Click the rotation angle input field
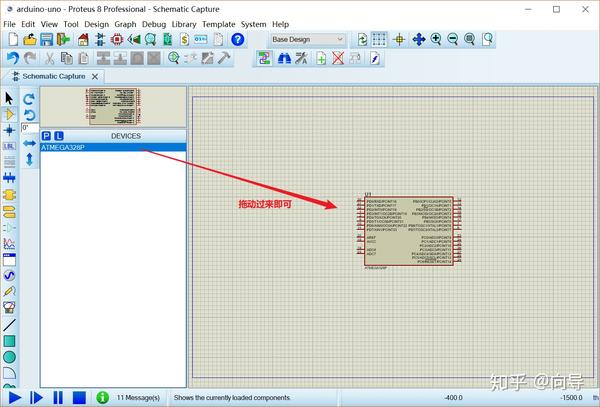Image resolution: width=600 pixels, height=407 pixels. 30,128
